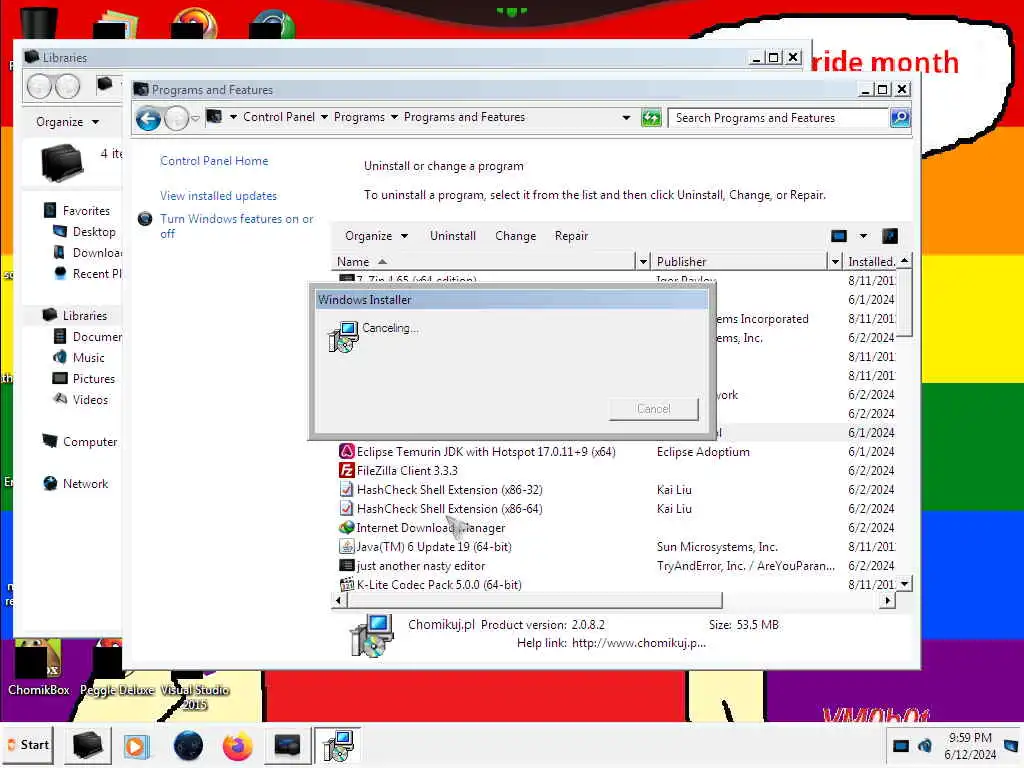The width and height of the screenshot is (1024, 768).
Task: Select Pictures in Libraries sidebar
Action: click(x=93, y=379)
